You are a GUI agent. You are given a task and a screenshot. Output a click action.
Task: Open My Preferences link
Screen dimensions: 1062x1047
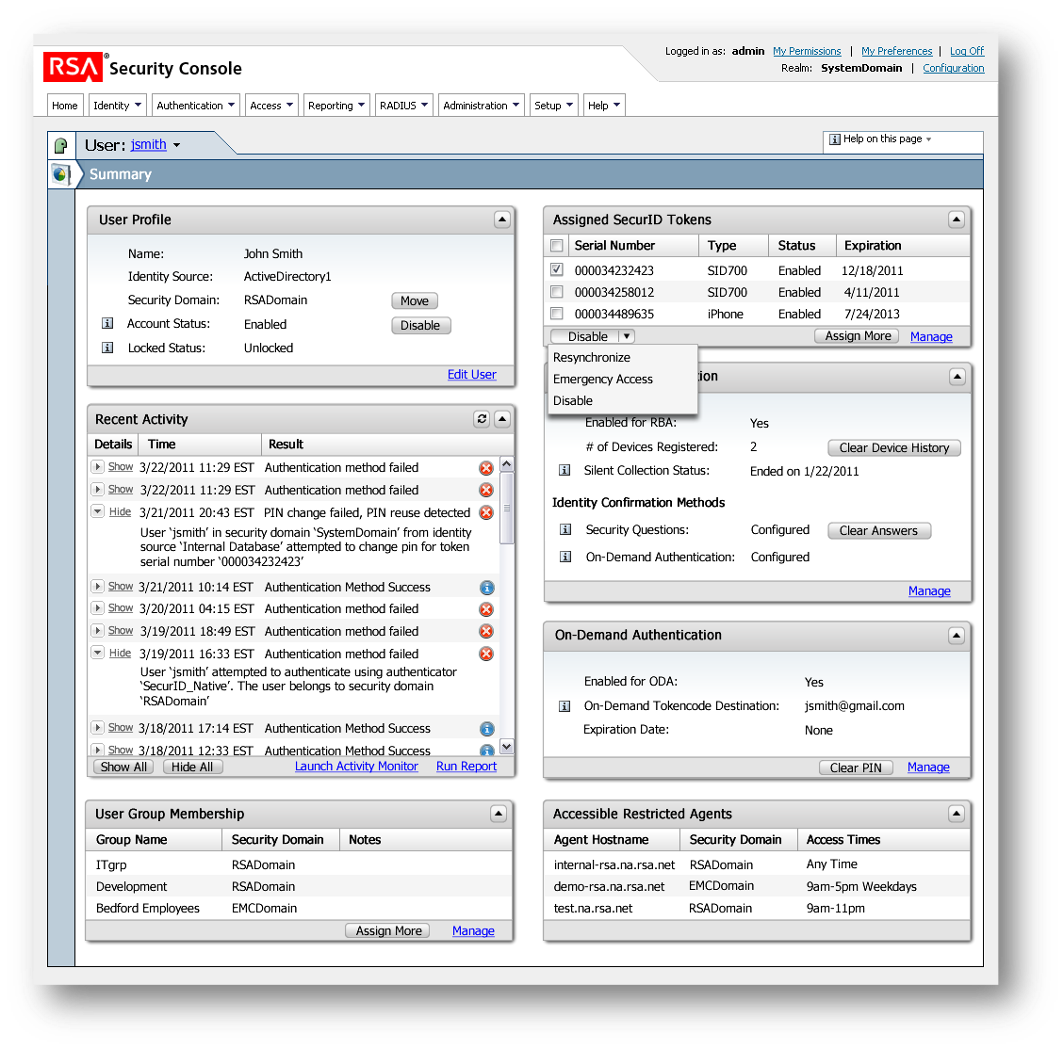[897, 51]
